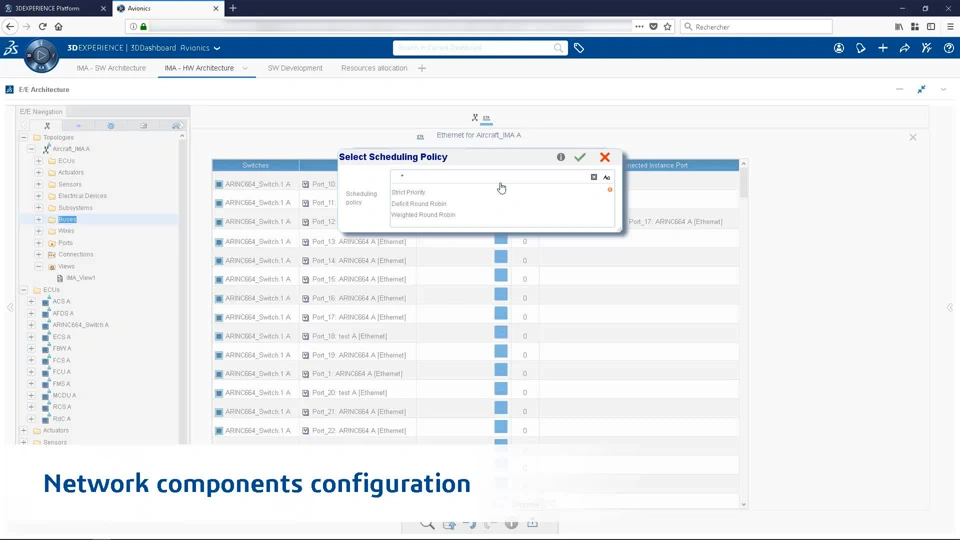Clear filter with square icon in dialog

tap(594, 178)
